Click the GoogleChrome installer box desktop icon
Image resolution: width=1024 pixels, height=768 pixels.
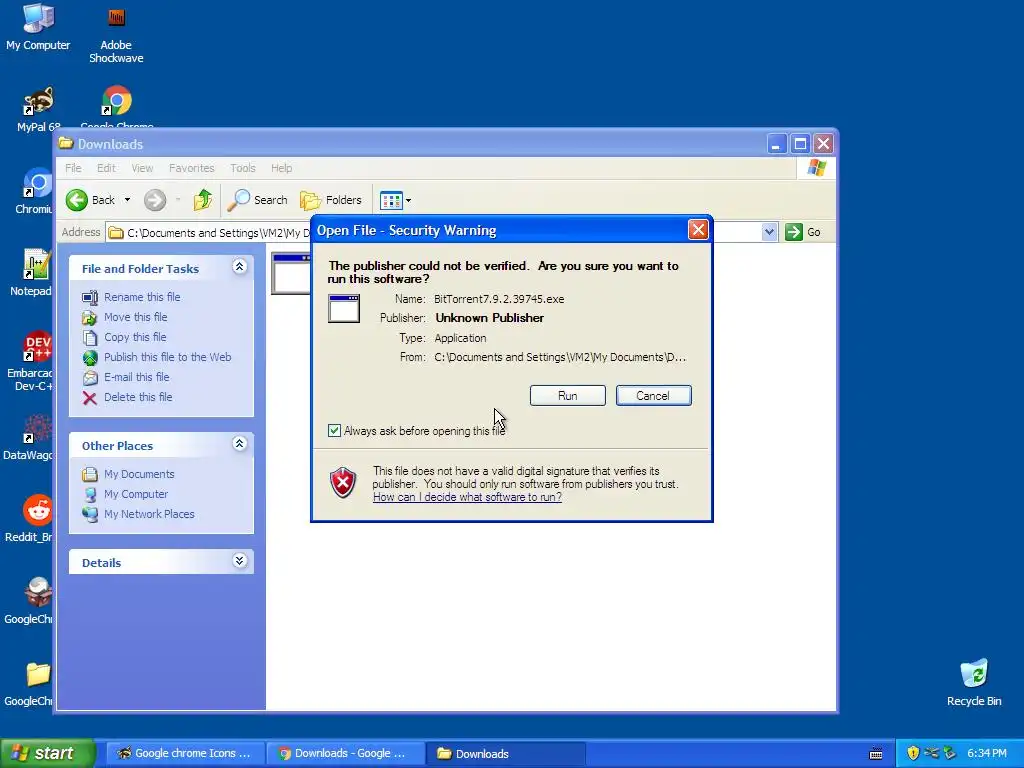[30, 601]
